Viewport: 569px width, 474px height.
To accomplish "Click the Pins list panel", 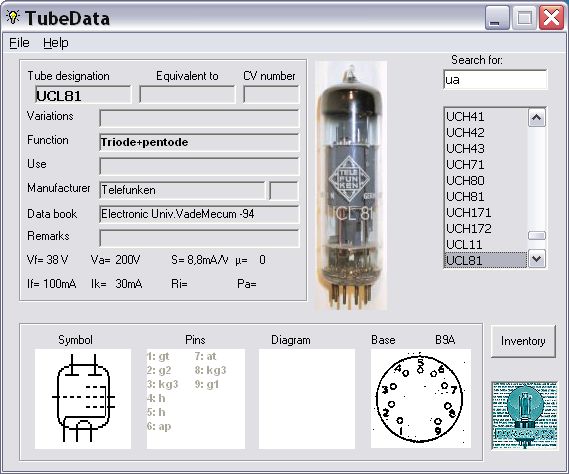I will pos(196,399).
